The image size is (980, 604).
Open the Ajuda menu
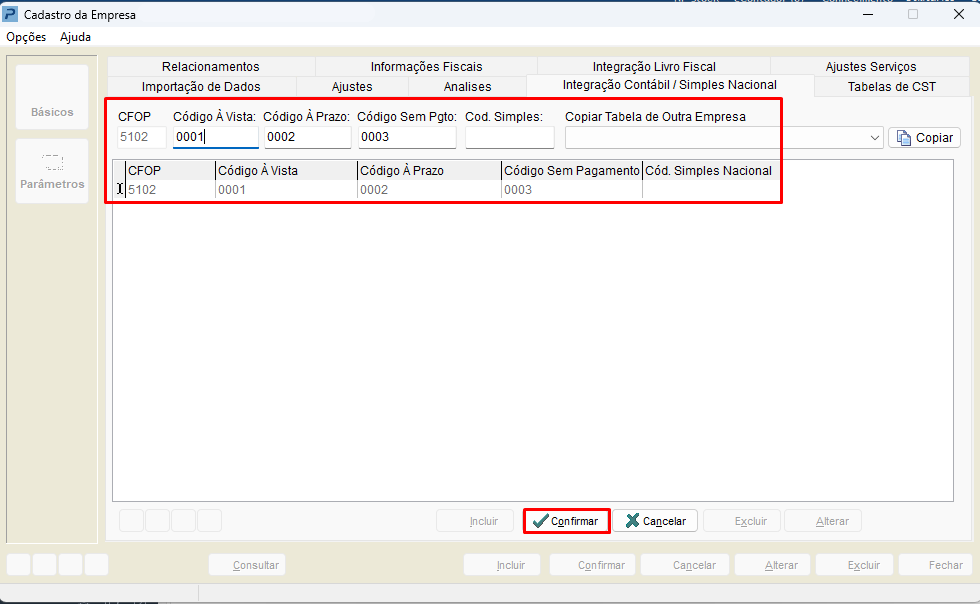pos(75,37)
